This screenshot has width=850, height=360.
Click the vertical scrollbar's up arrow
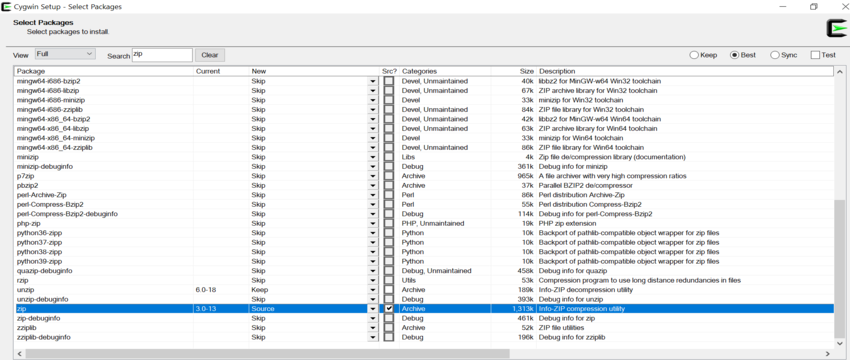pyautogui.click(x=840, y=72)
